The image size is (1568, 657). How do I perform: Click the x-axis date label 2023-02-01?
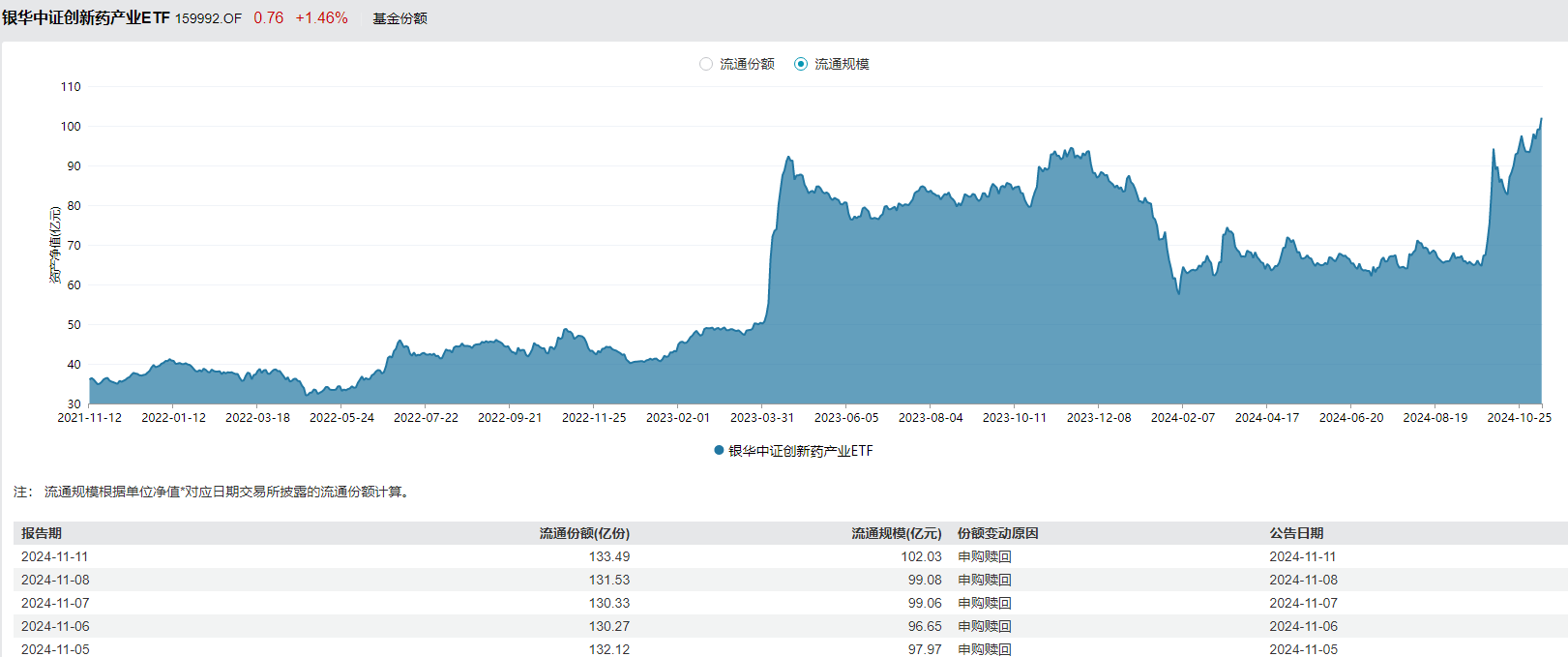pyautogui.click(x=678, y=417)
